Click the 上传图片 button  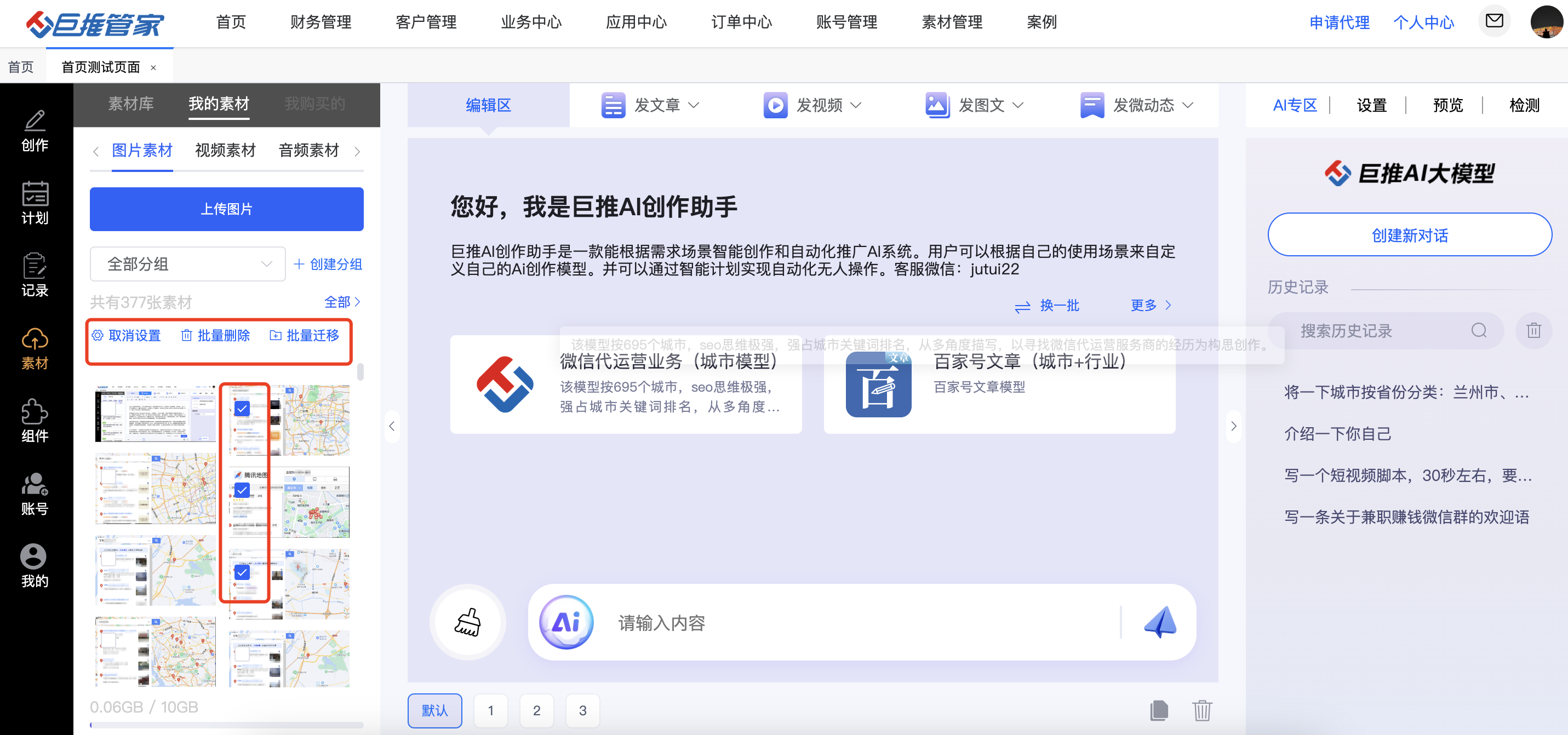click(x=226, y=209)
